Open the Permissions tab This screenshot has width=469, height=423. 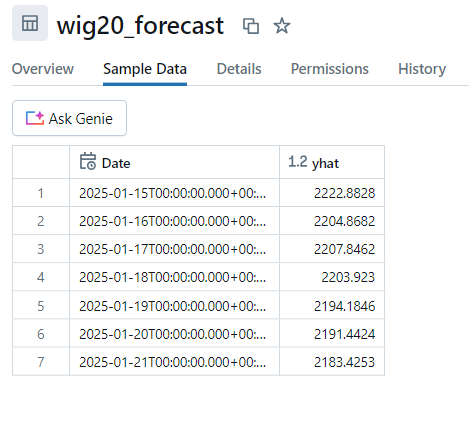coord(330,69)
